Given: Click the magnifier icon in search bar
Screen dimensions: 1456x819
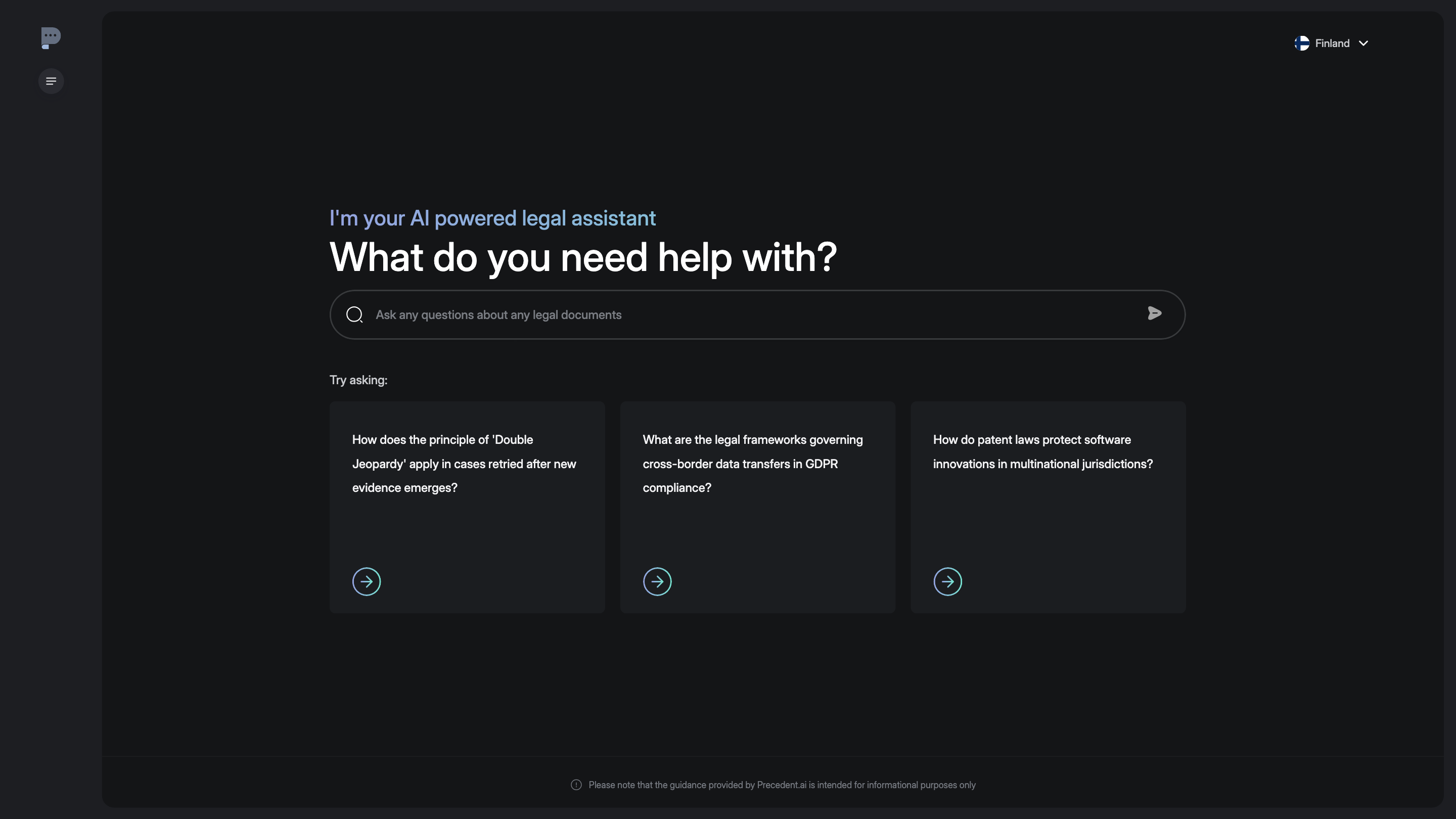Looking at the screenshot, I should coord(354,315).
